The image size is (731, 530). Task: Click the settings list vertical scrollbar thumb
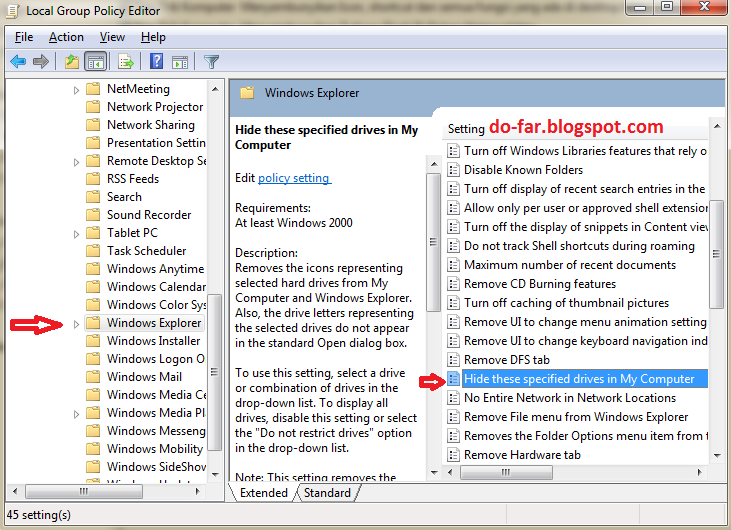(x=717, y=254)
